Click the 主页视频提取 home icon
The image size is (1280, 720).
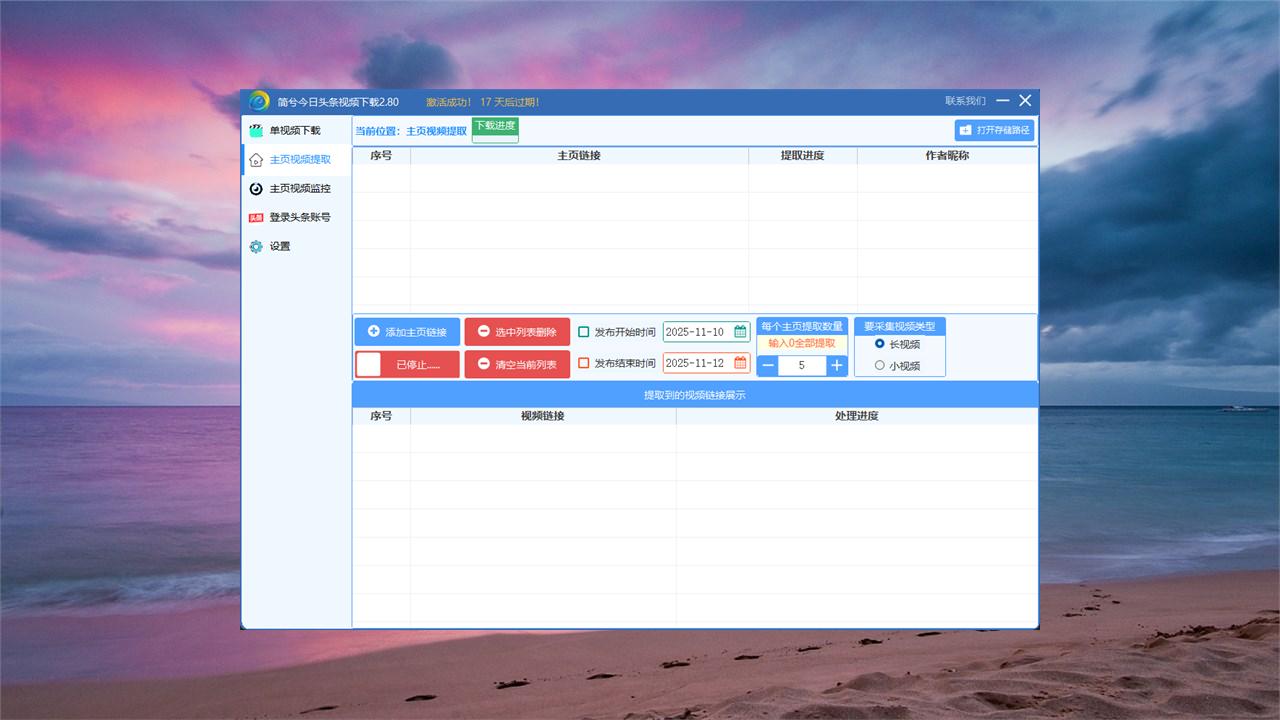[256, 160]
